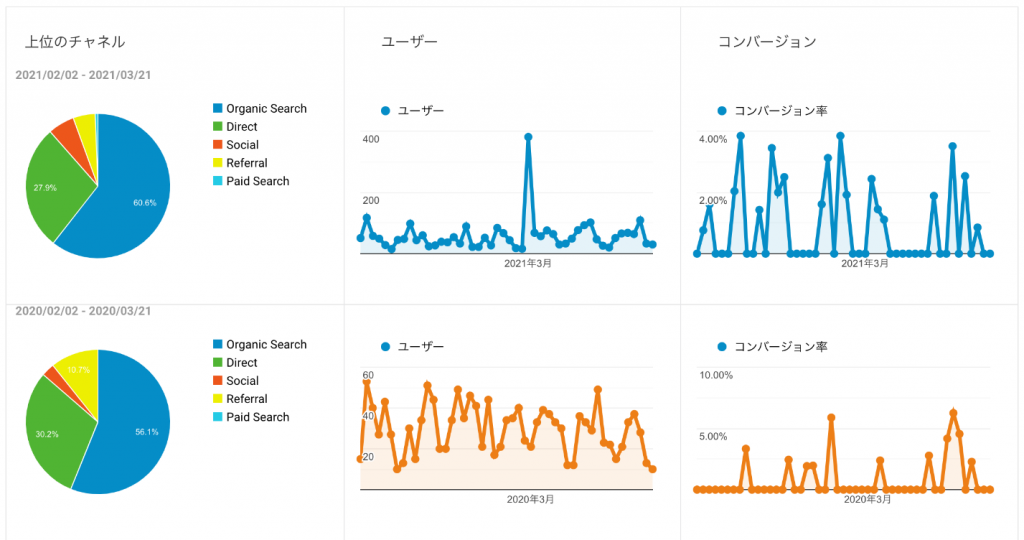Open the コンバージョン widget title
The image size is (1024, 540).
[767, 42]
